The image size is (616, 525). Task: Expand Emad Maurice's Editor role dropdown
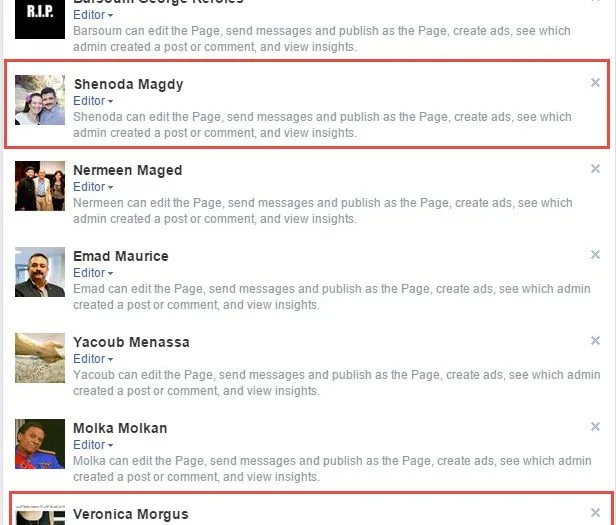point(93,273)
